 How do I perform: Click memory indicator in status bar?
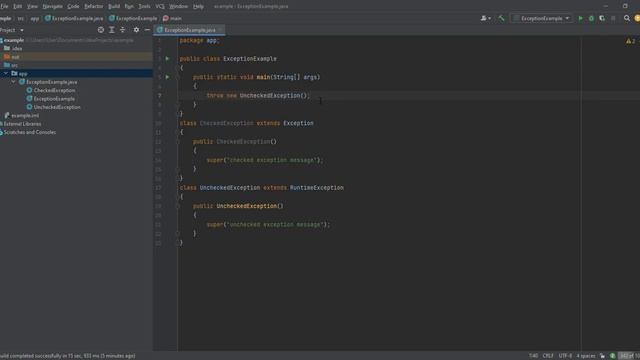(x=629, y=356)
